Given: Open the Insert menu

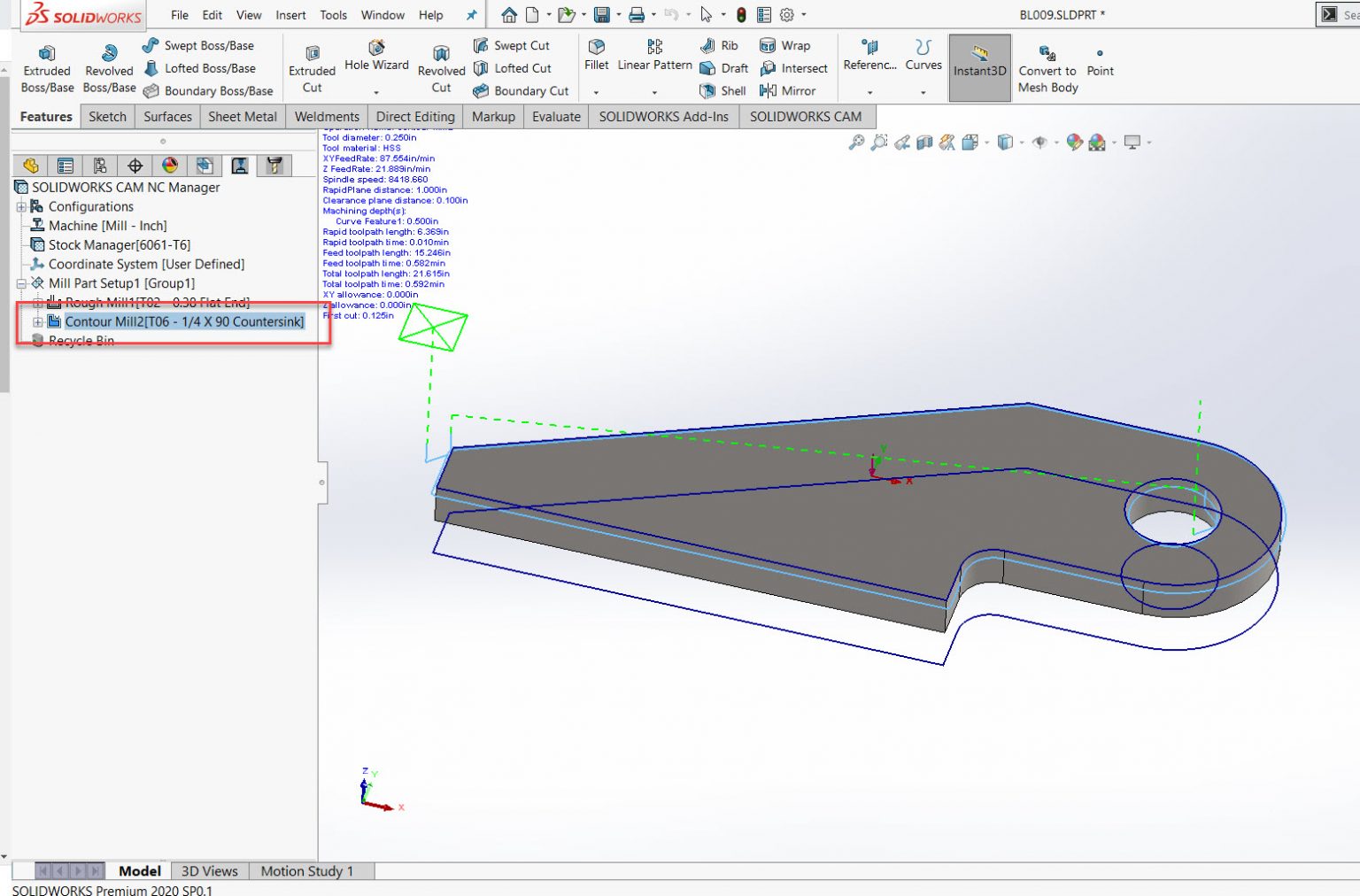Looking at the screenshot, I should click(x=290, y=15).
